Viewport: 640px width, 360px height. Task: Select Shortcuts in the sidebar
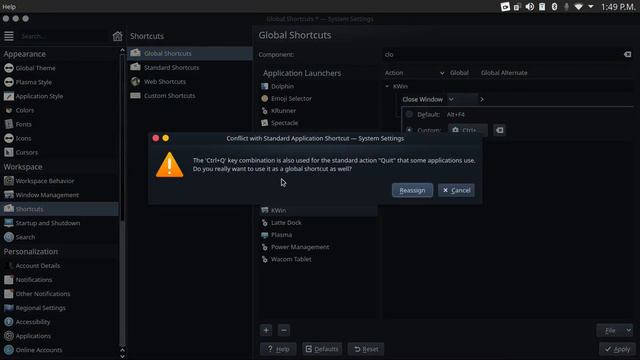(60, 209)
